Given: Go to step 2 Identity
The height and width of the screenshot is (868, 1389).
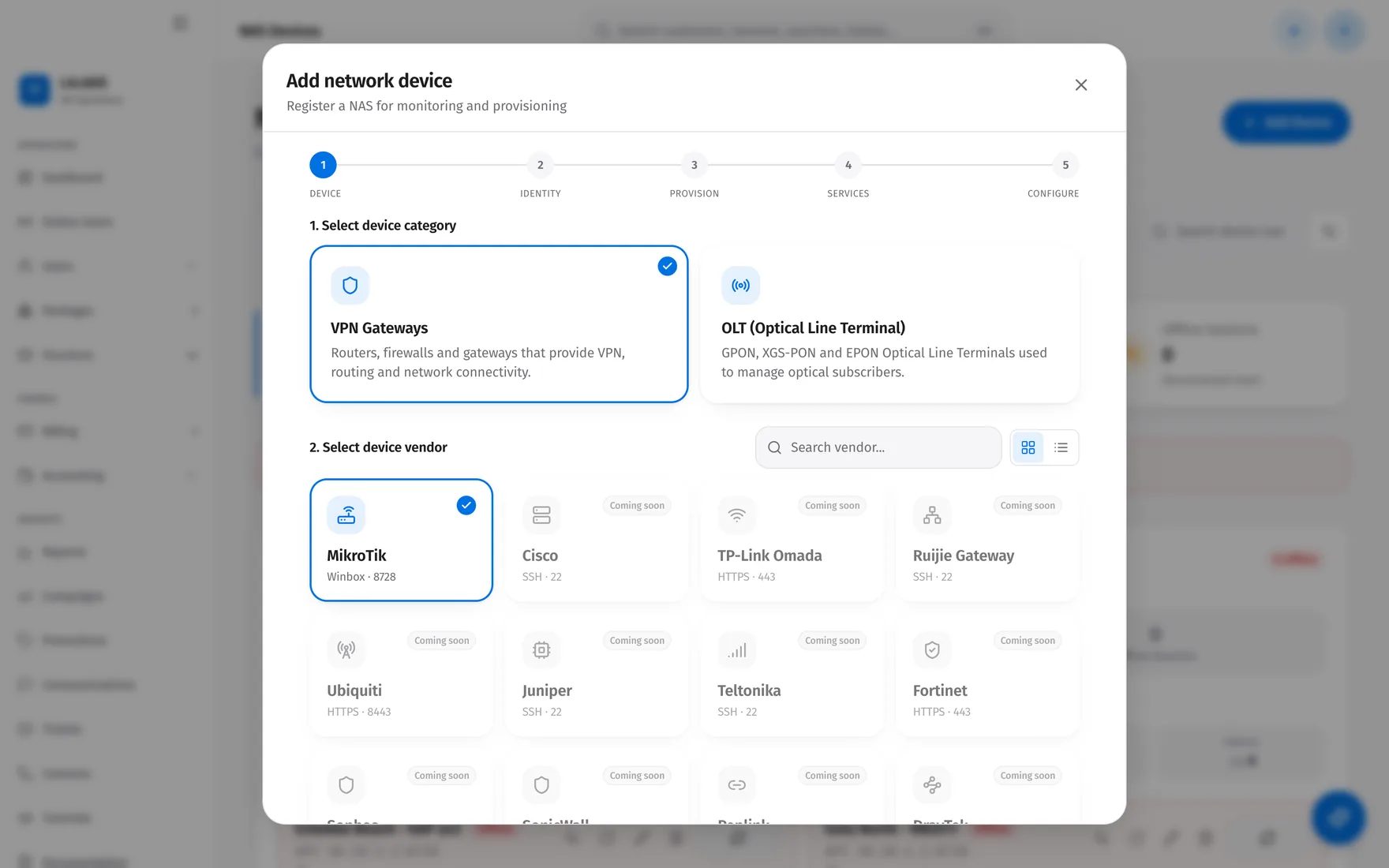Looking at the screenshot, I should tap(540, 165).
